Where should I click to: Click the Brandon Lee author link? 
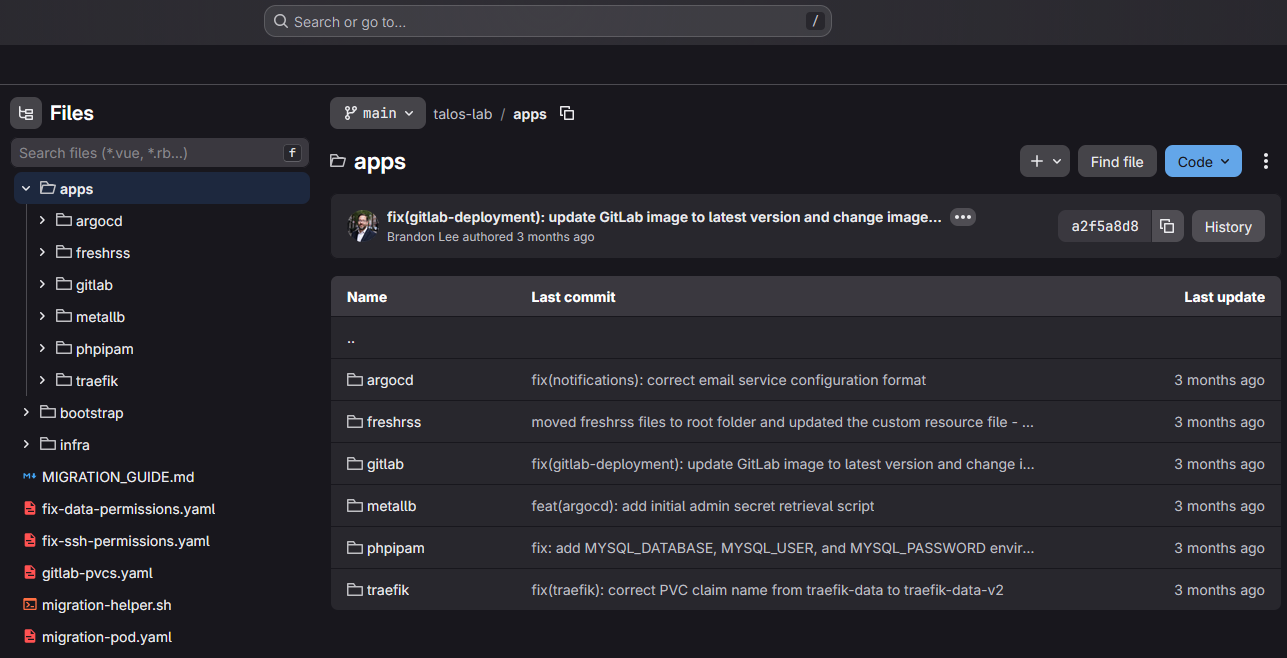(x=425, y=237)
